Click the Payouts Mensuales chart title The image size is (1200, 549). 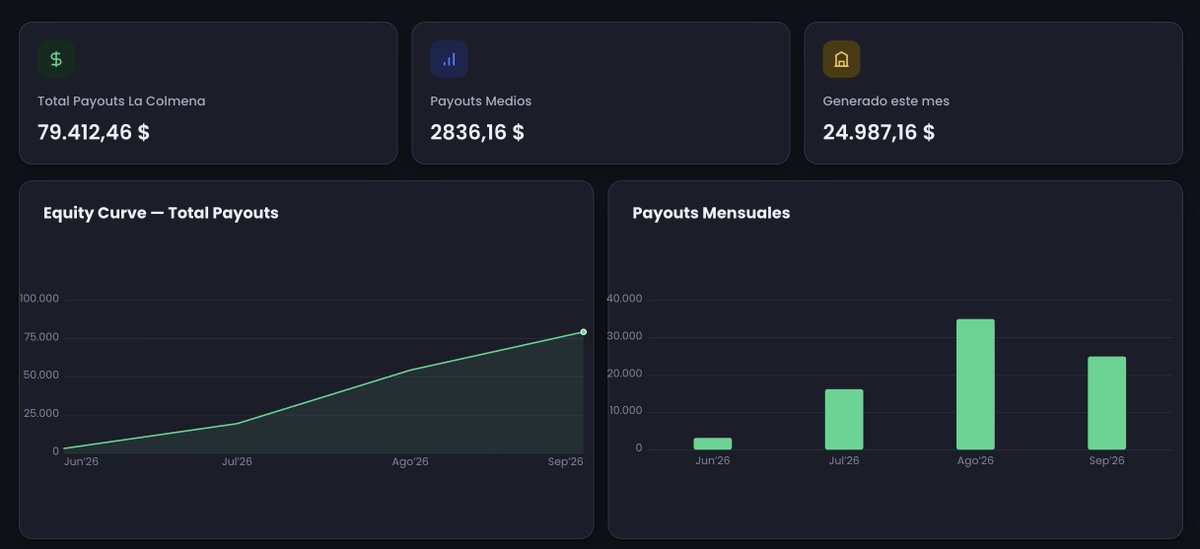click(711, 213)
